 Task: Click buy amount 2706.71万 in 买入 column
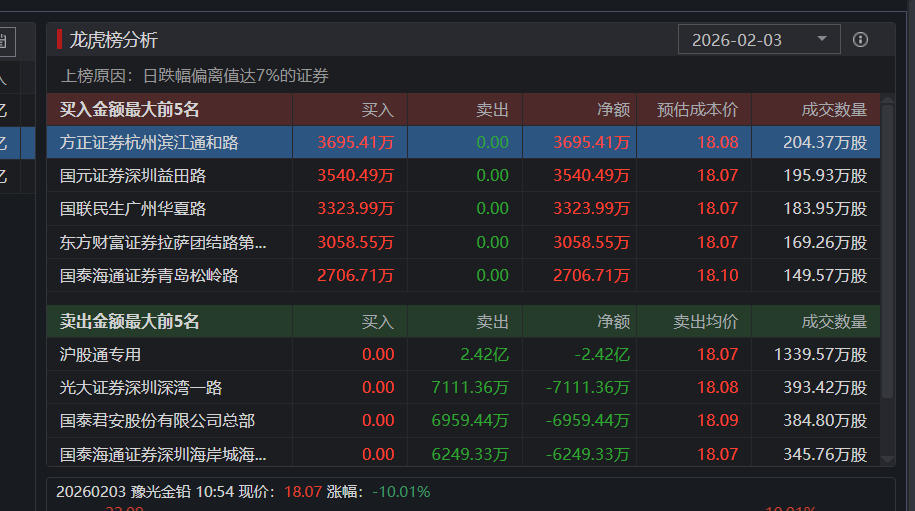pyautogui.click(x=355, y=275)
